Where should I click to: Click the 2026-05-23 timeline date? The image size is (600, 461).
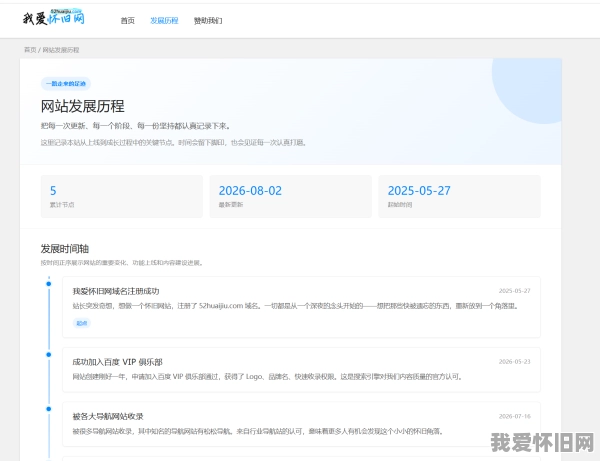click(x=514, y=362)
